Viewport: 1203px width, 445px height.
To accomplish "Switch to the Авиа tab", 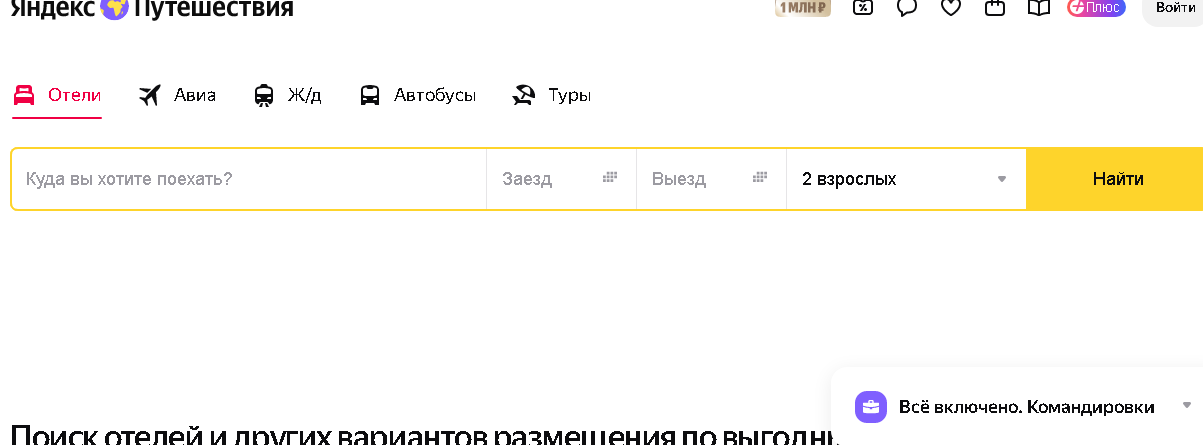I will click(x=177, y=96).
